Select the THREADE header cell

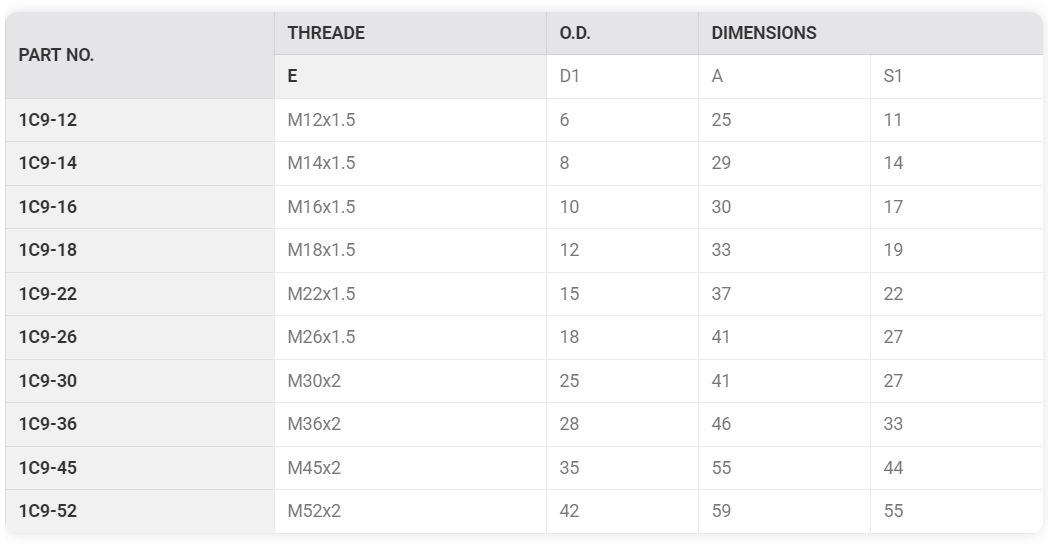[410, 33]
